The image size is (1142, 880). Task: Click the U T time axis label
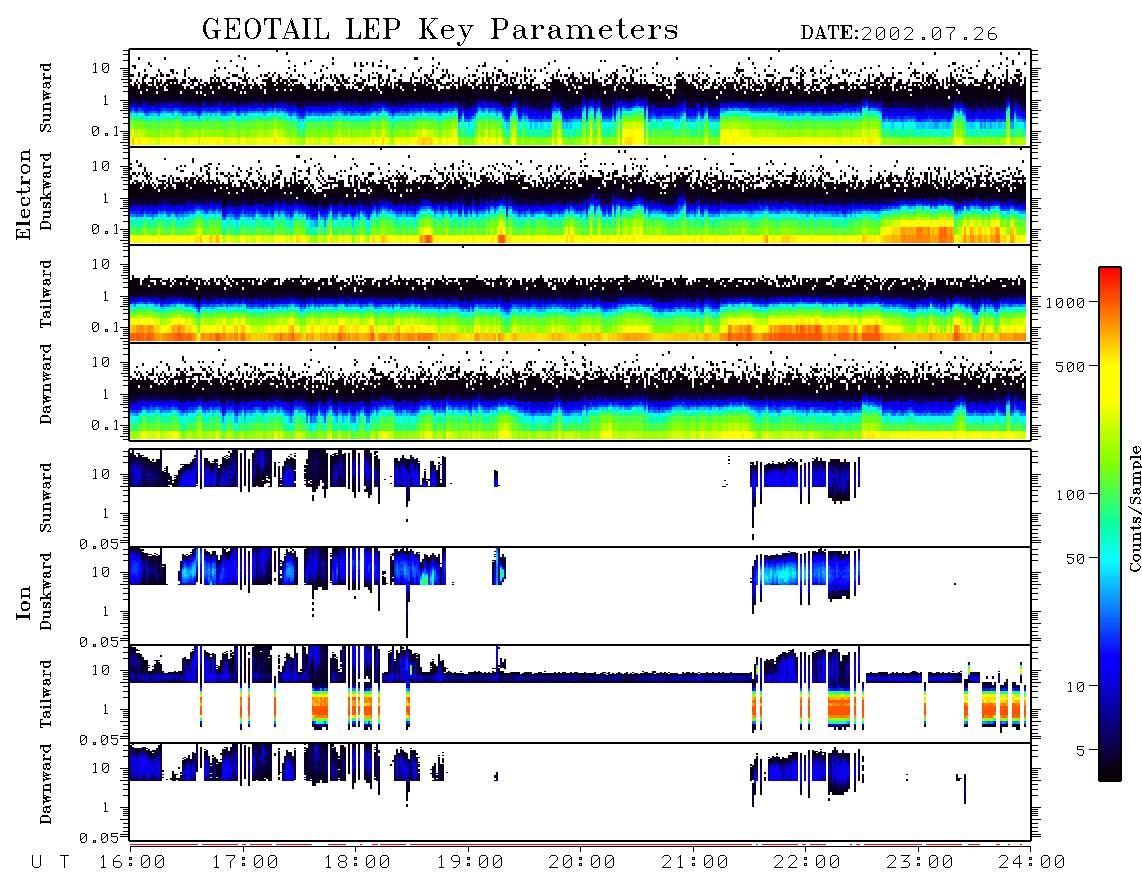pyautogui.click(x=51, y=863)
